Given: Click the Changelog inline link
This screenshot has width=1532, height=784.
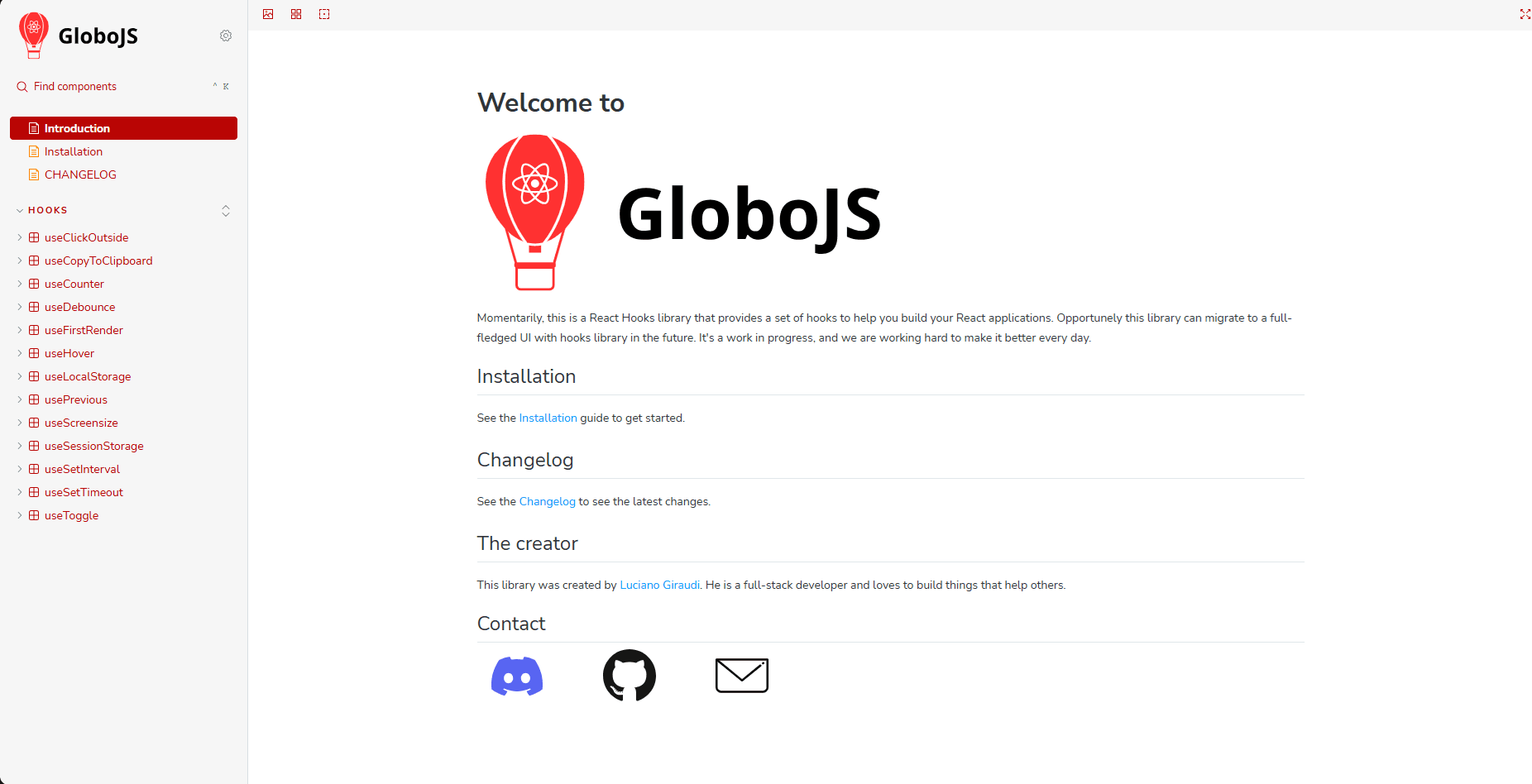Looking at the screenshot, I should 547,501.
